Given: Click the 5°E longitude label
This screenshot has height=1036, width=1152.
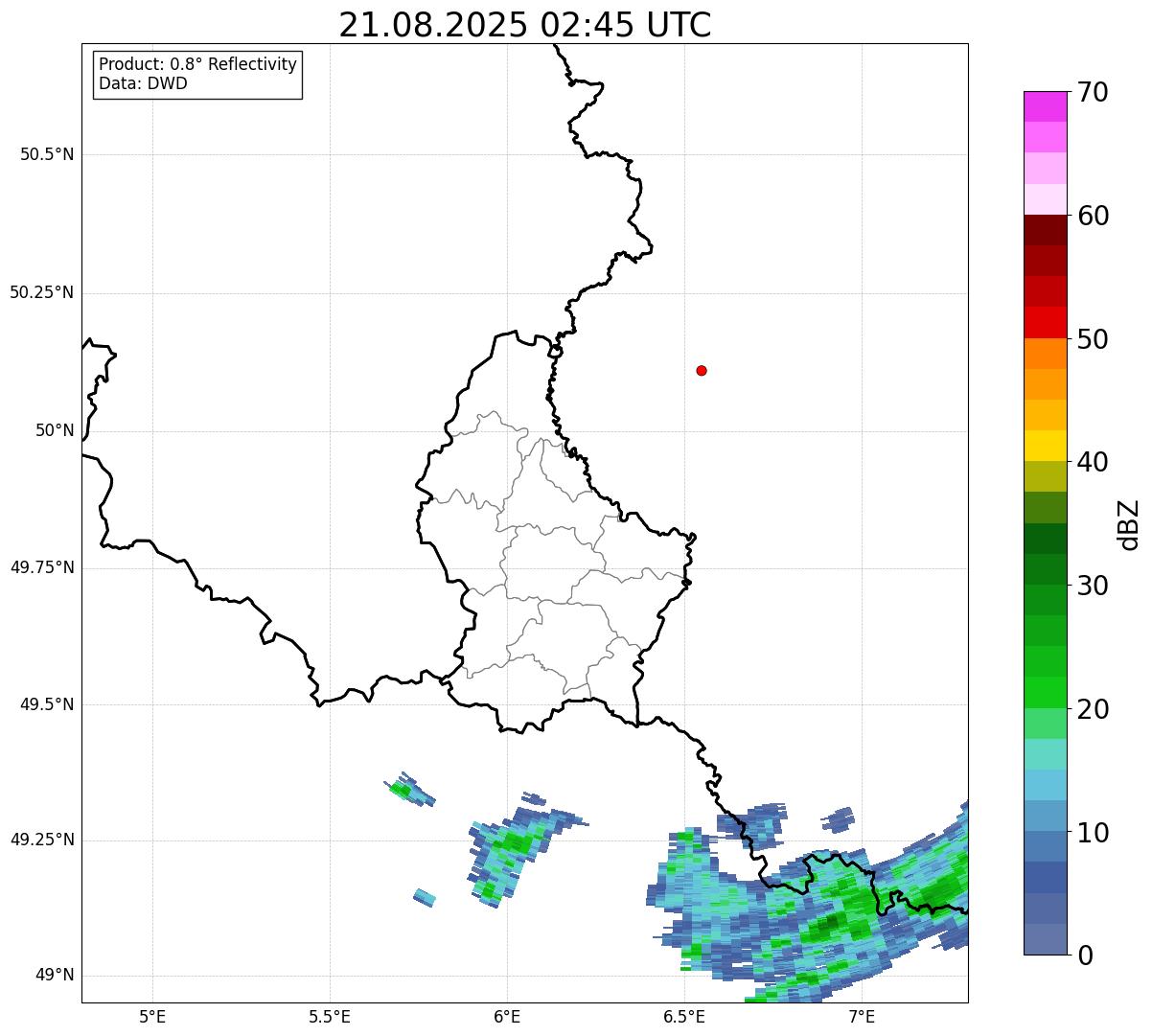Looking at the screenshot, I should coord(152,1016).
